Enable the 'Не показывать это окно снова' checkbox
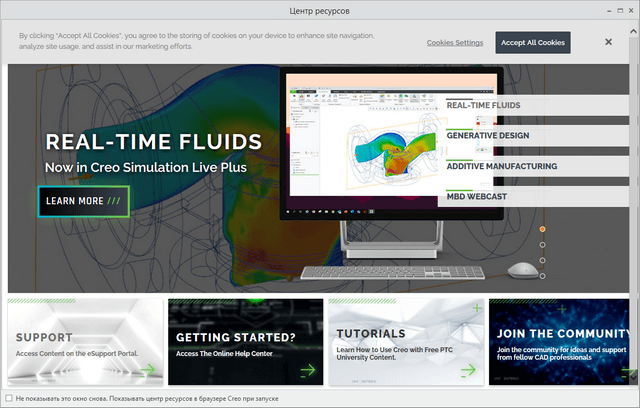Viewport: 640px width, 408px height. 9,398
